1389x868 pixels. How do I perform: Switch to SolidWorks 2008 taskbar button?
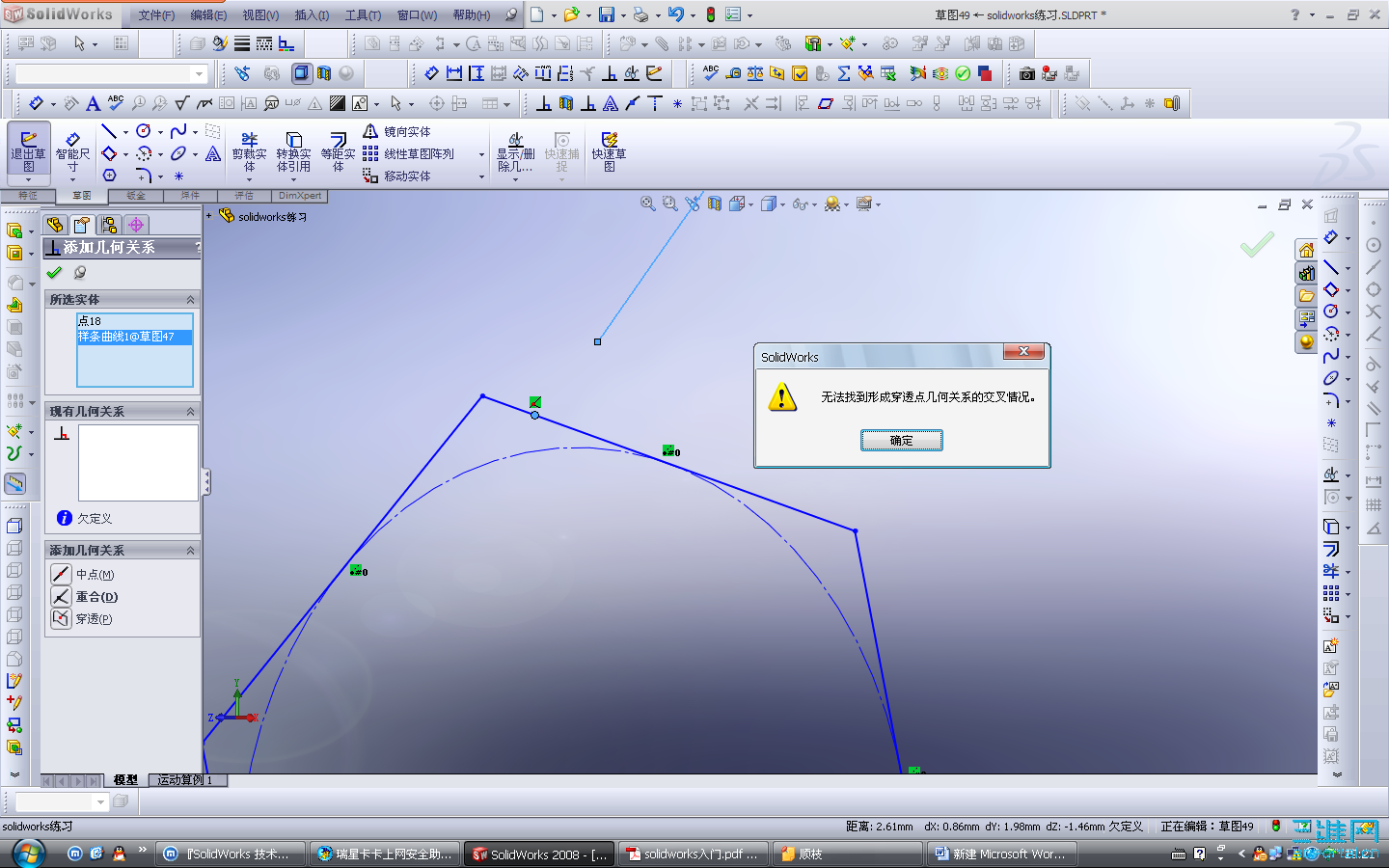point(538,854)
